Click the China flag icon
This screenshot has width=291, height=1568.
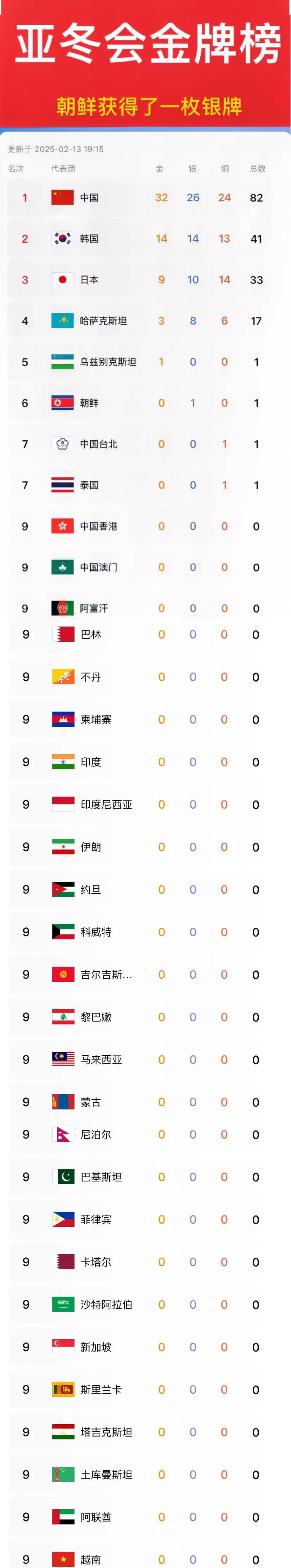pyautogui.click(x=62, y=197)
